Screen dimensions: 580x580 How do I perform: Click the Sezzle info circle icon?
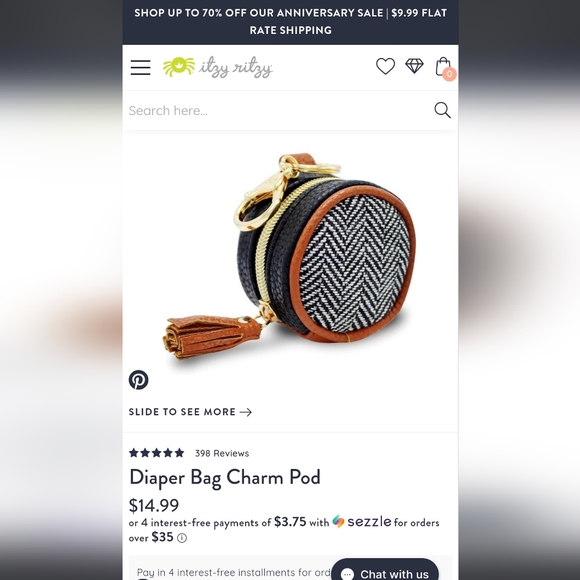click(182, 538)
